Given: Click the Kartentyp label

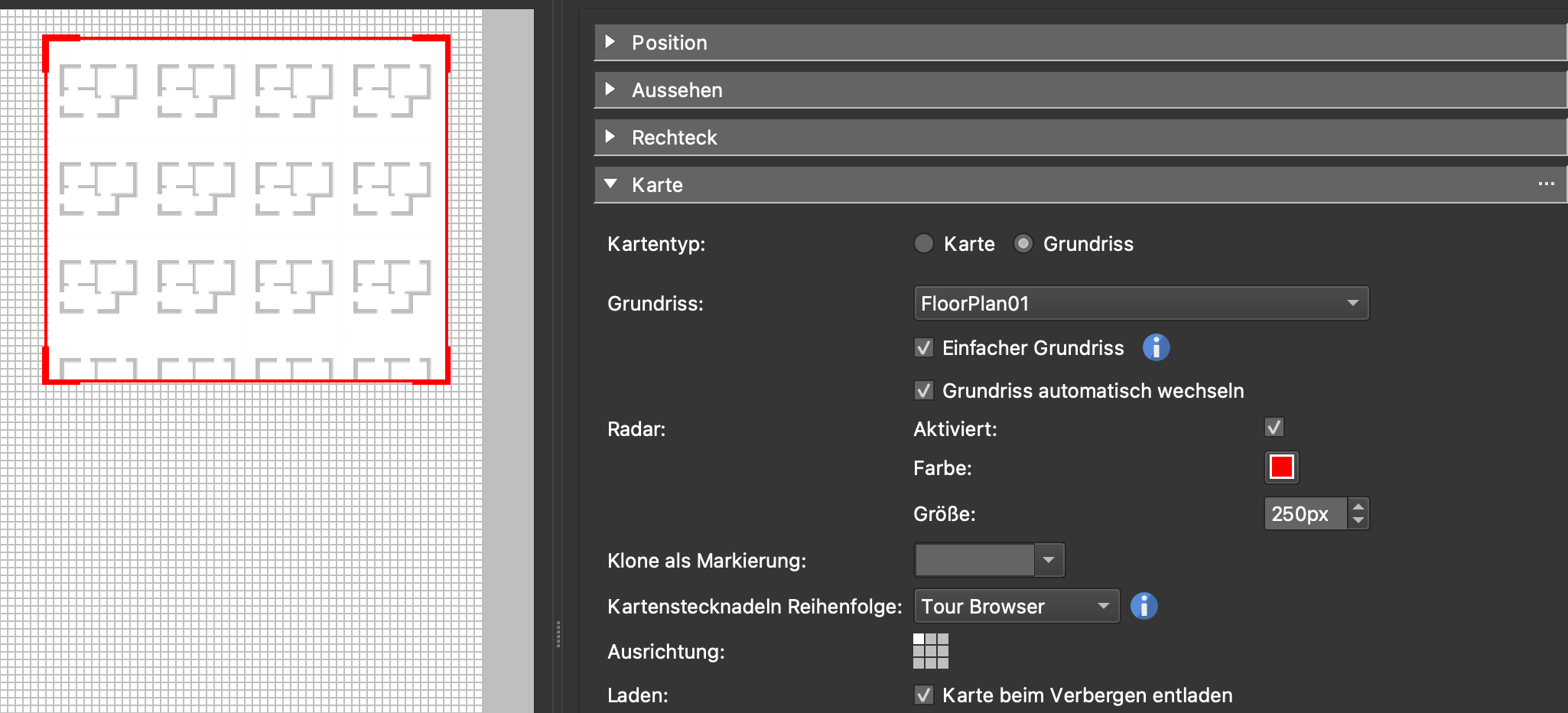Looking at the screenshot, I should 656,244.
